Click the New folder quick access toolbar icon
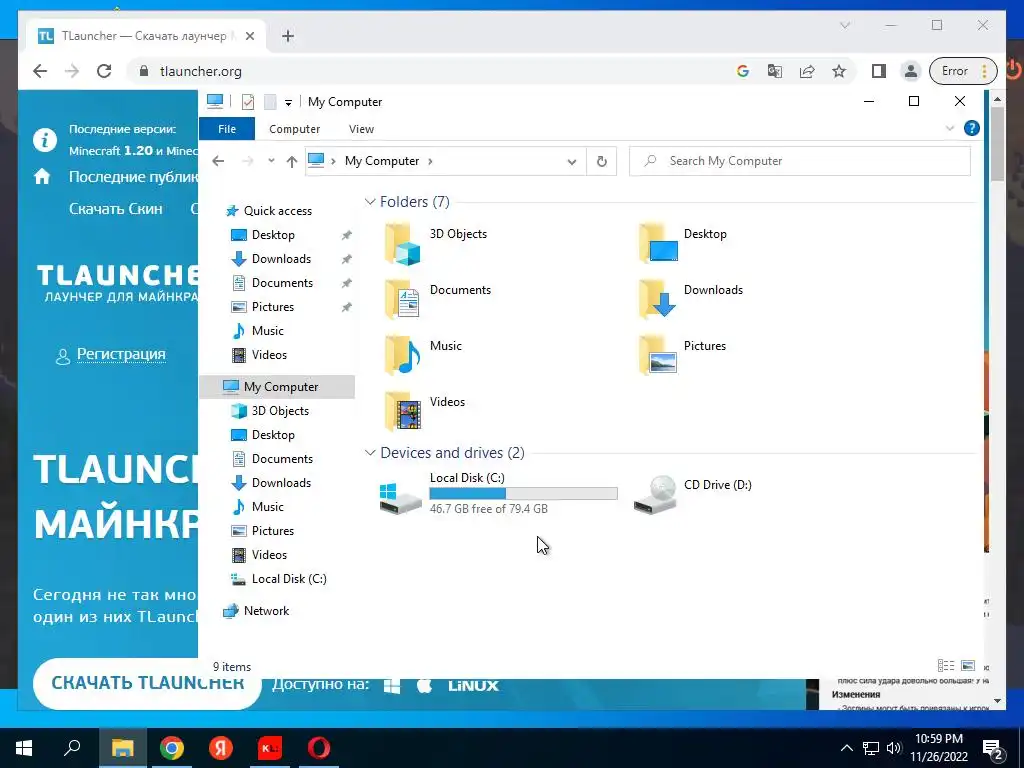 click(270, 102)
